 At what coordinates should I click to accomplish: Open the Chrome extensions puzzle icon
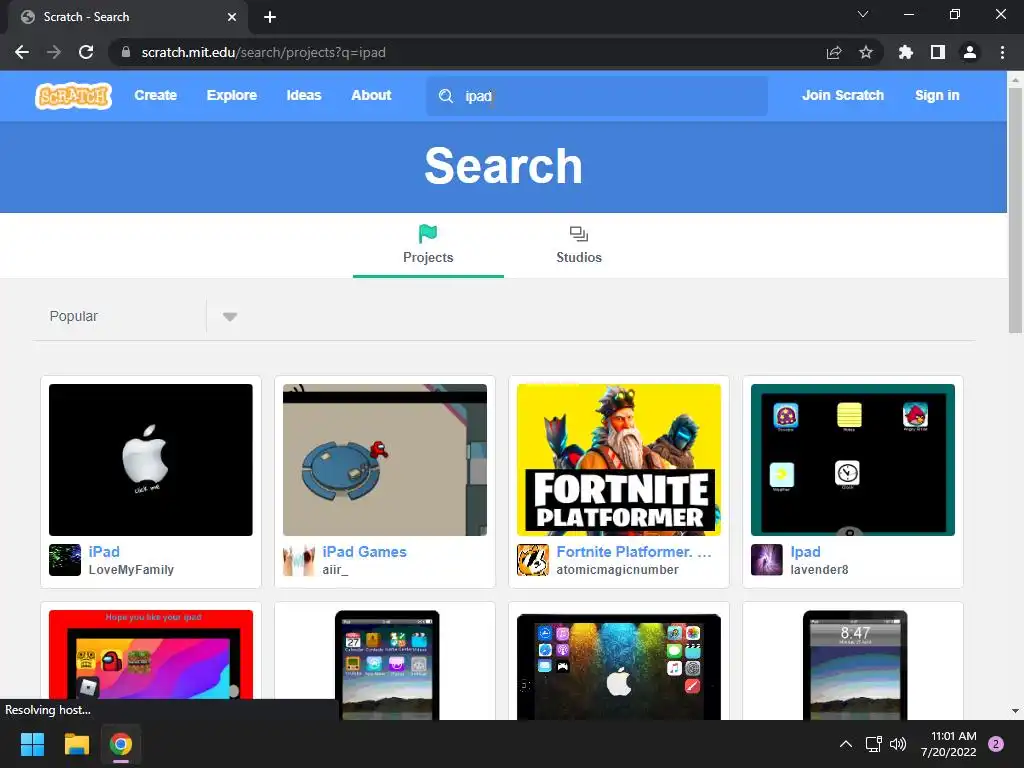[905, 52]
